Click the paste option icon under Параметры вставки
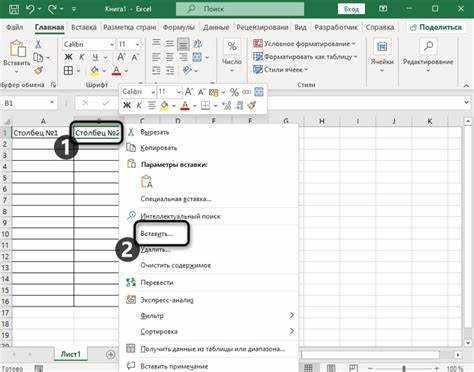 coord(147,182)
